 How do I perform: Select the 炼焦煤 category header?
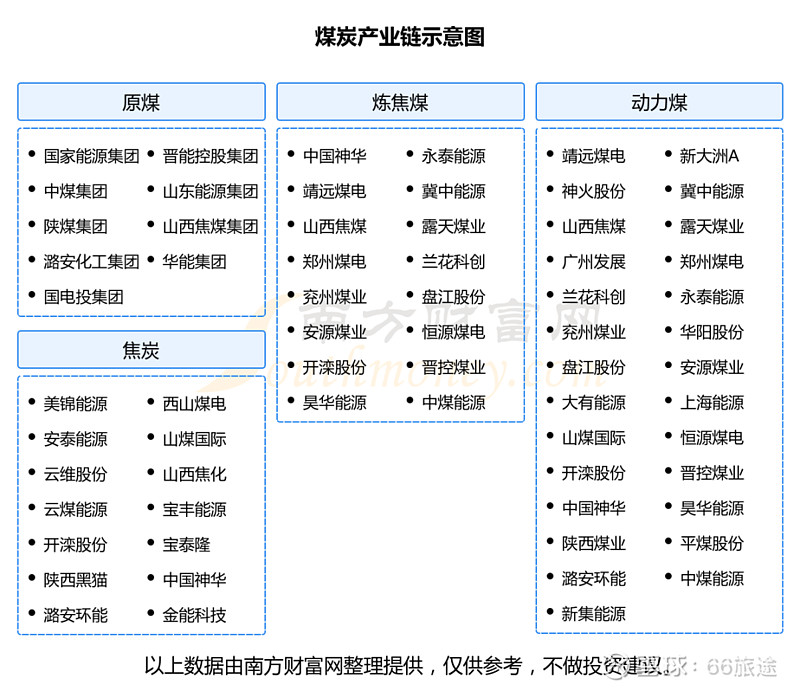(400, 103)
